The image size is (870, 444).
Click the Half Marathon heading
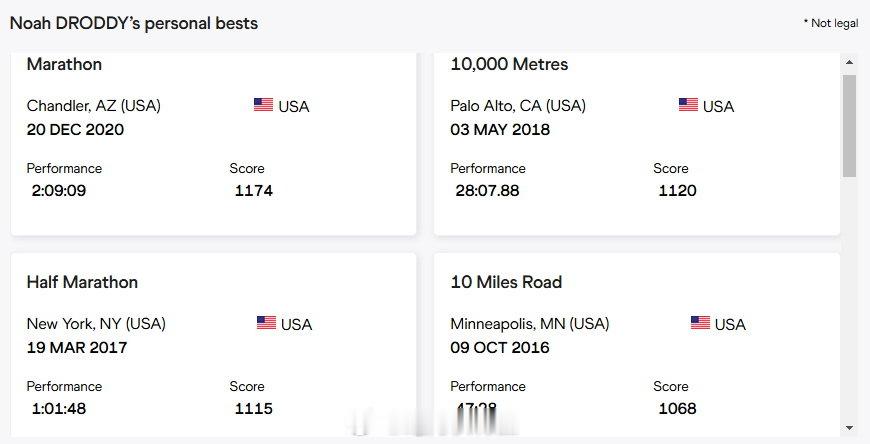click(82, 282)
